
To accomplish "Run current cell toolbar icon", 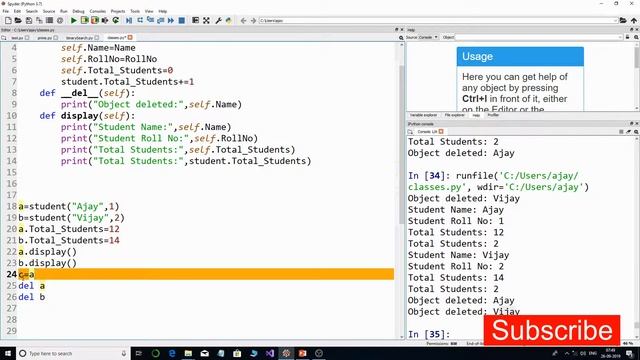I will tap(84, 20).
